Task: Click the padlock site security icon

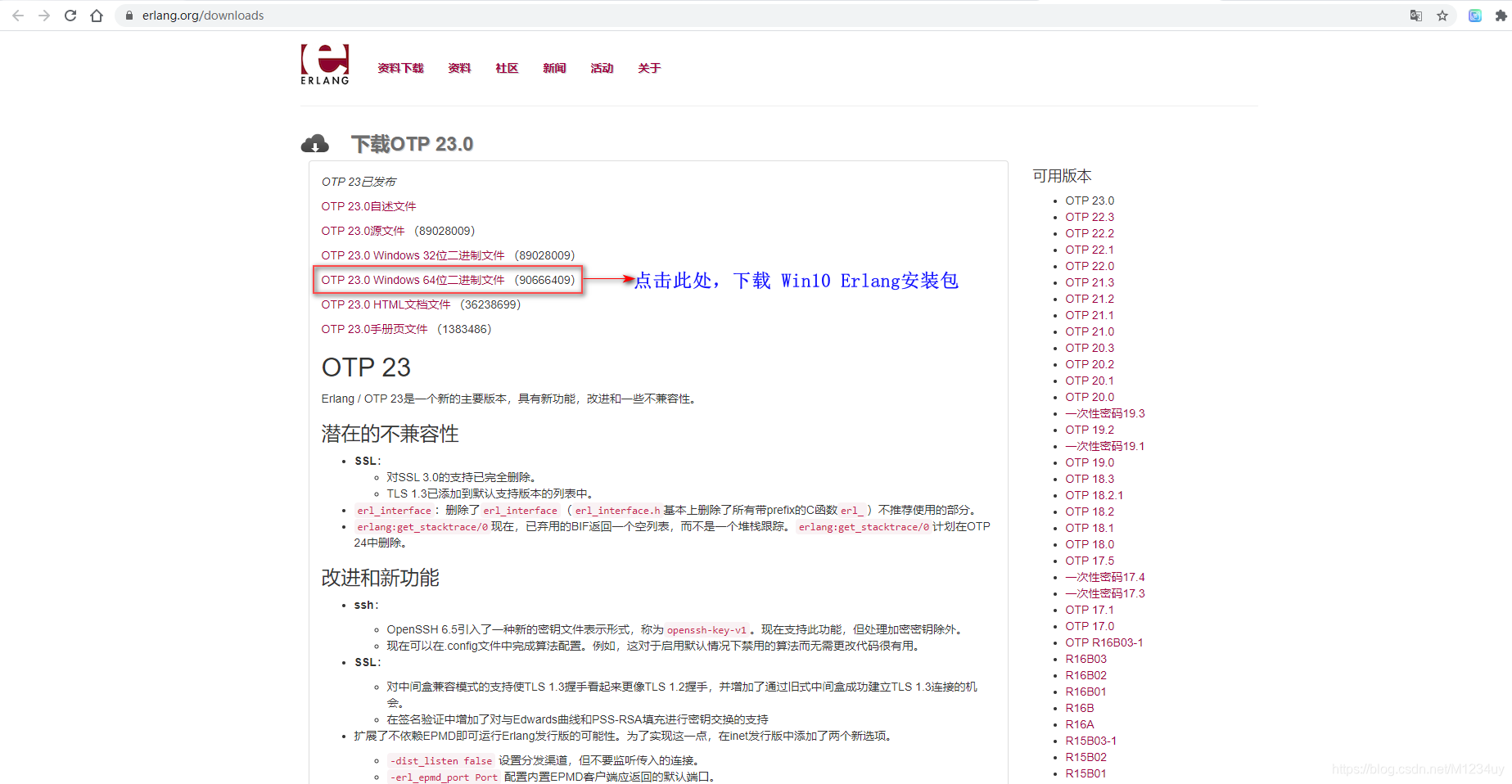Action: tap(129, 16)
